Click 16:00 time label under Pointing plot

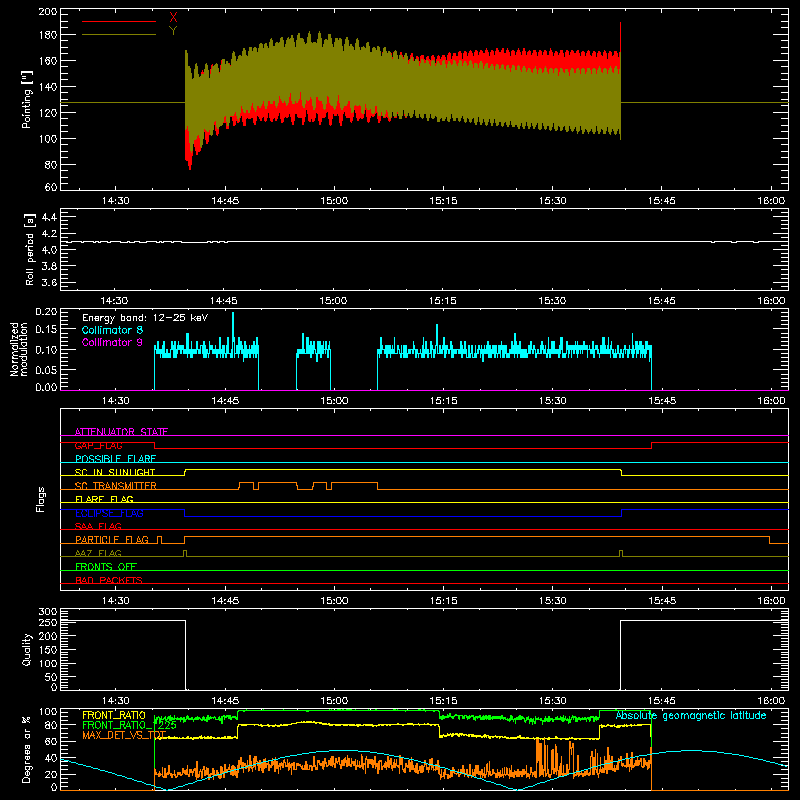tap(771, 201)
